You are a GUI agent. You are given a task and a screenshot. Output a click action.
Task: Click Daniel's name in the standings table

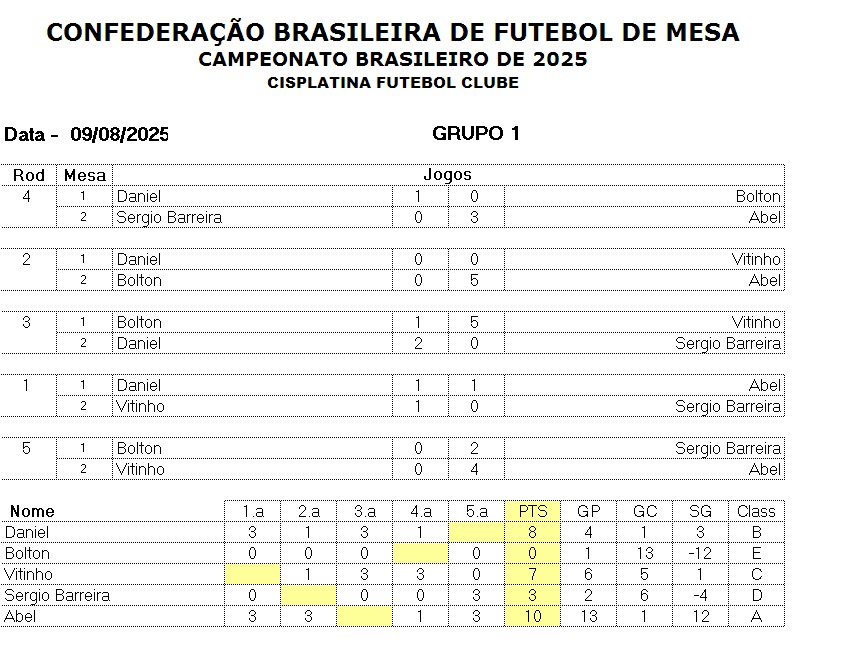click(x=27, y=532)
